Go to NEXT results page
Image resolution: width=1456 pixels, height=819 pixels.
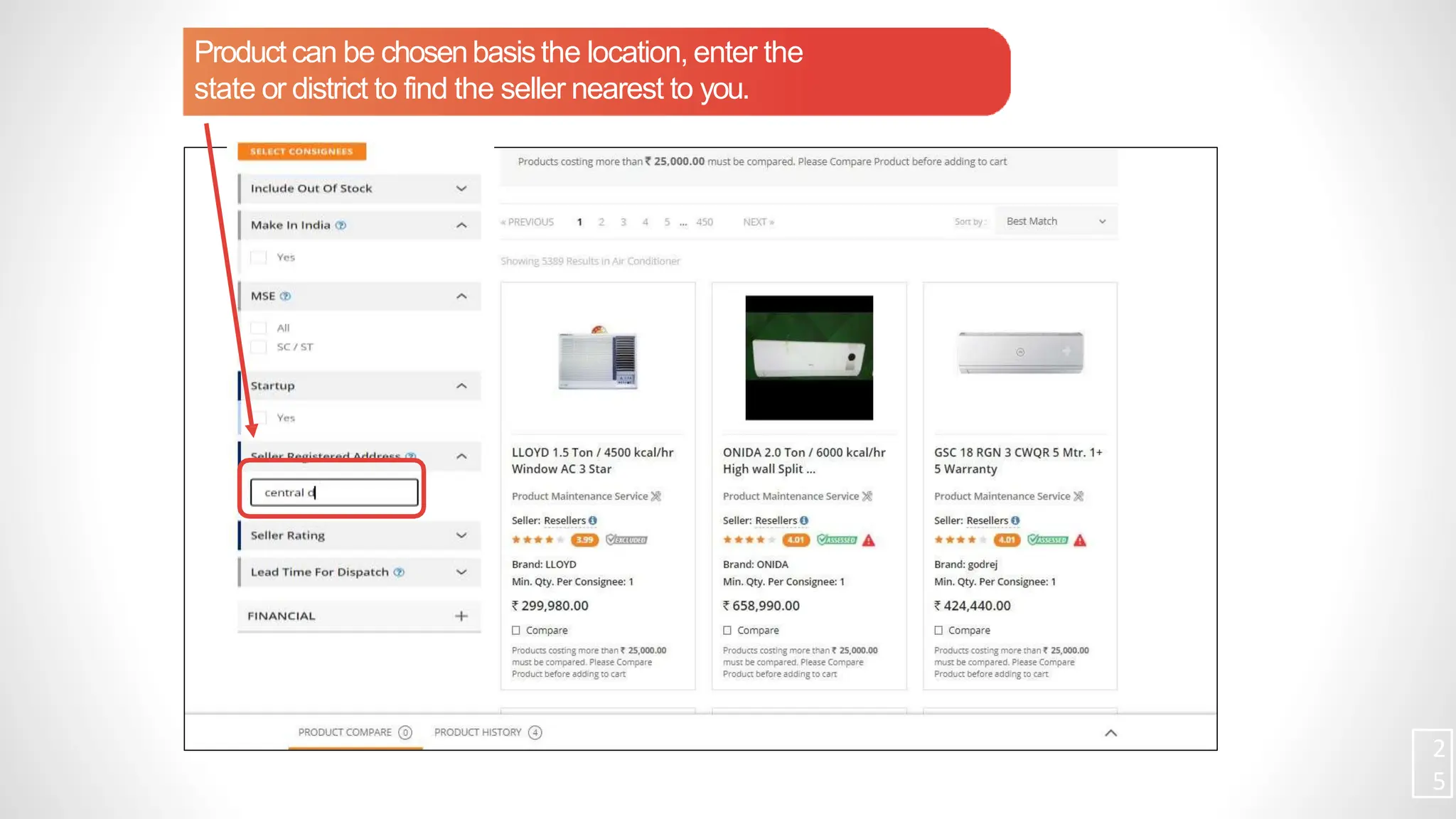click(x=758, y=222)
